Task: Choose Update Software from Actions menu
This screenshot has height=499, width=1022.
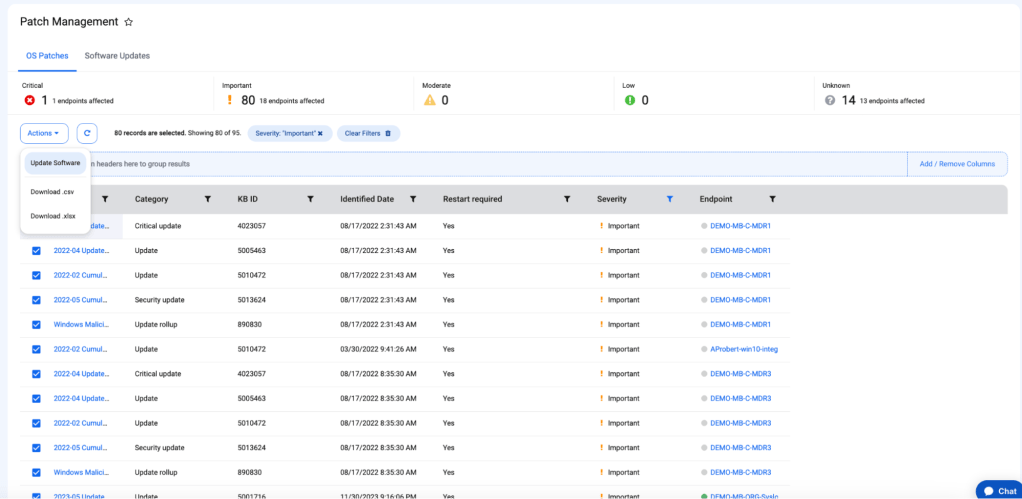Action: [55, 163]
